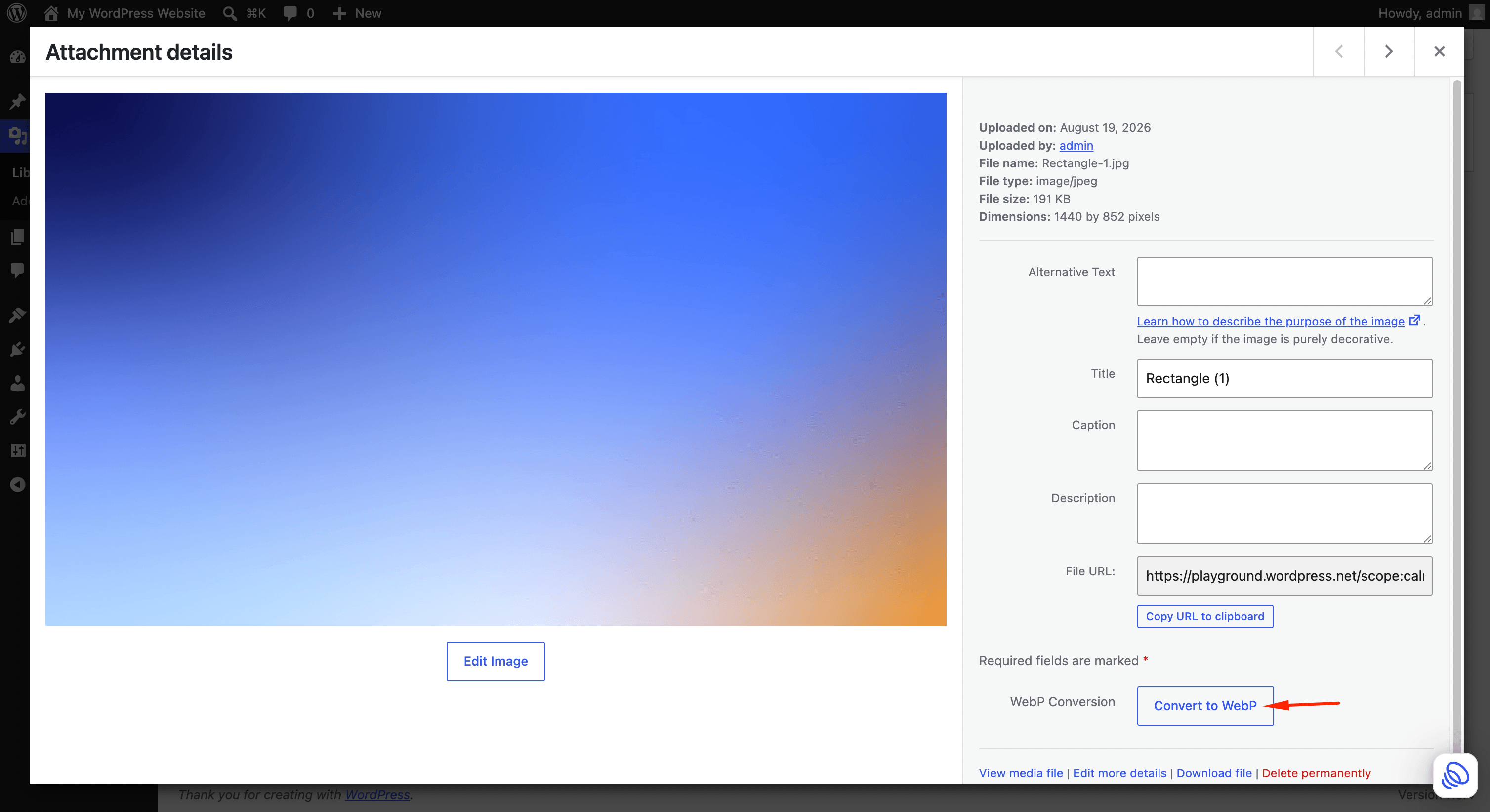Open the admin uploader profile link
The image size is (1490, 812).
(x=1076, y=145)
